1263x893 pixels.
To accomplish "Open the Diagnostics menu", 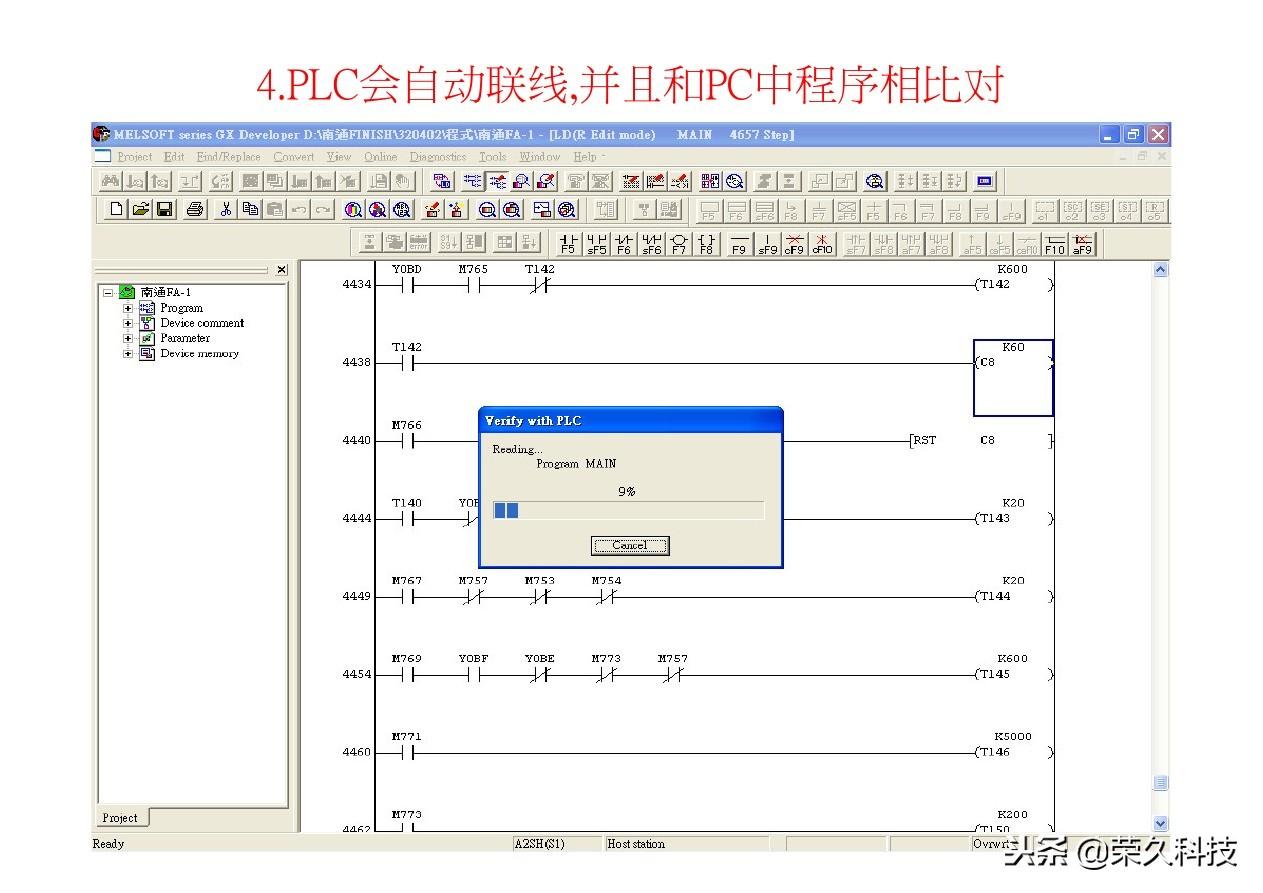I will tap(438, 157).
